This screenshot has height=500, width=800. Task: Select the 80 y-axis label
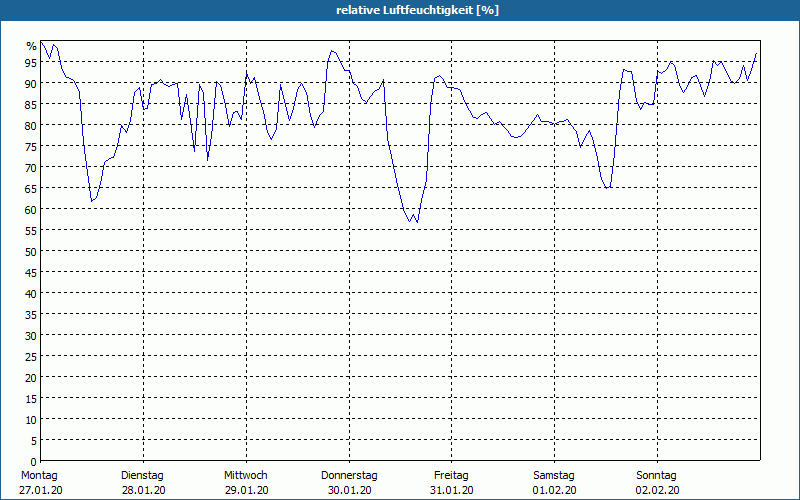pos(32,126)
